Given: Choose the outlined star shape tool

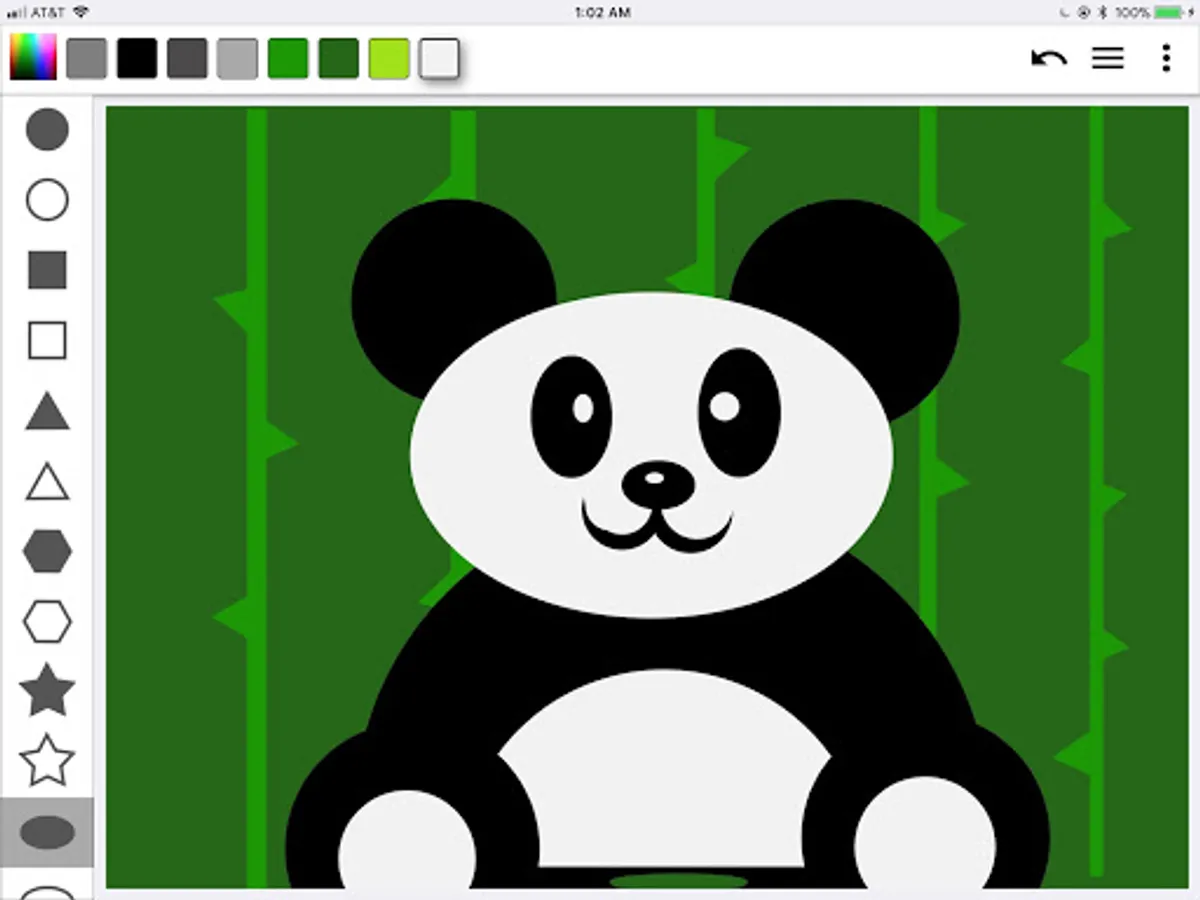Looking at the screenshot, I should pyautogui.click(x=47, y=761).
